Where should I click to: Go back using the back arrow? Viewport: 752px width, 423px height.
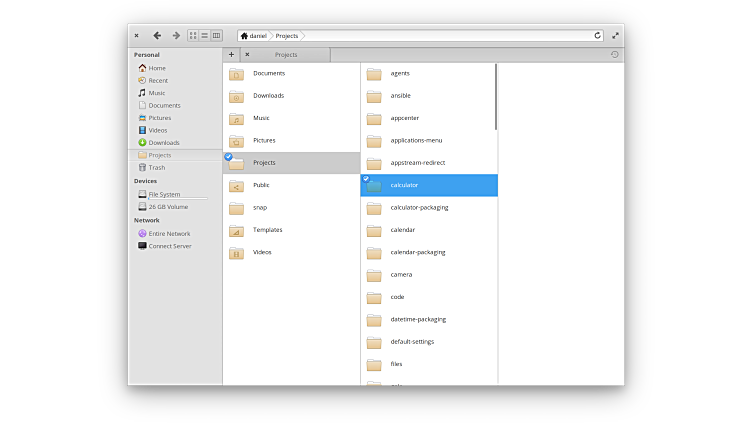click(157, 35)
